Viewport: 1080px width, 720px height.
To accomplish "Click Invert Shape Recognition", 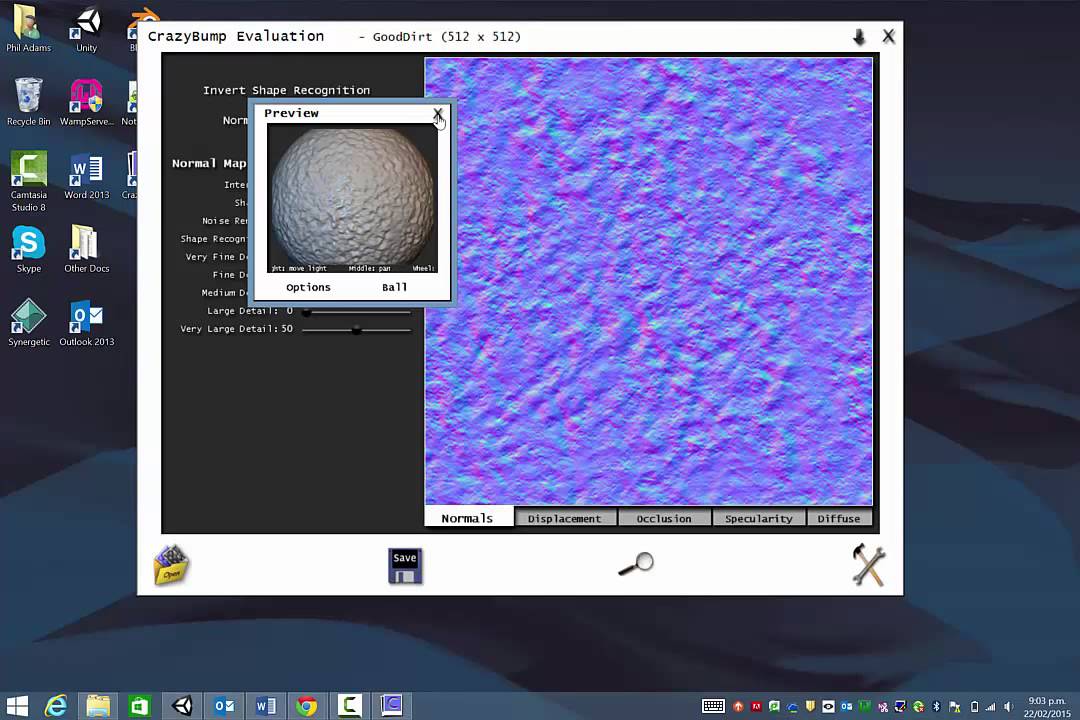I will coord(287,90).
